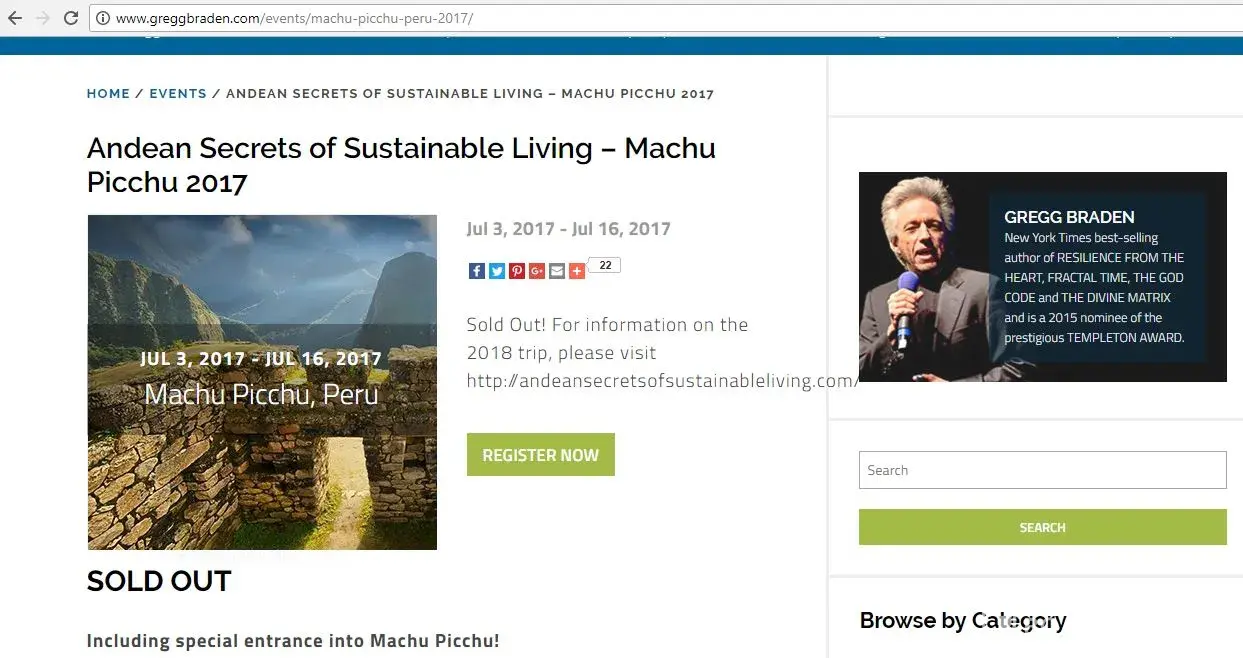Click the share count bubble showing 22
The width and height of the screenshot is (1243, 658).
coord(605,265)
